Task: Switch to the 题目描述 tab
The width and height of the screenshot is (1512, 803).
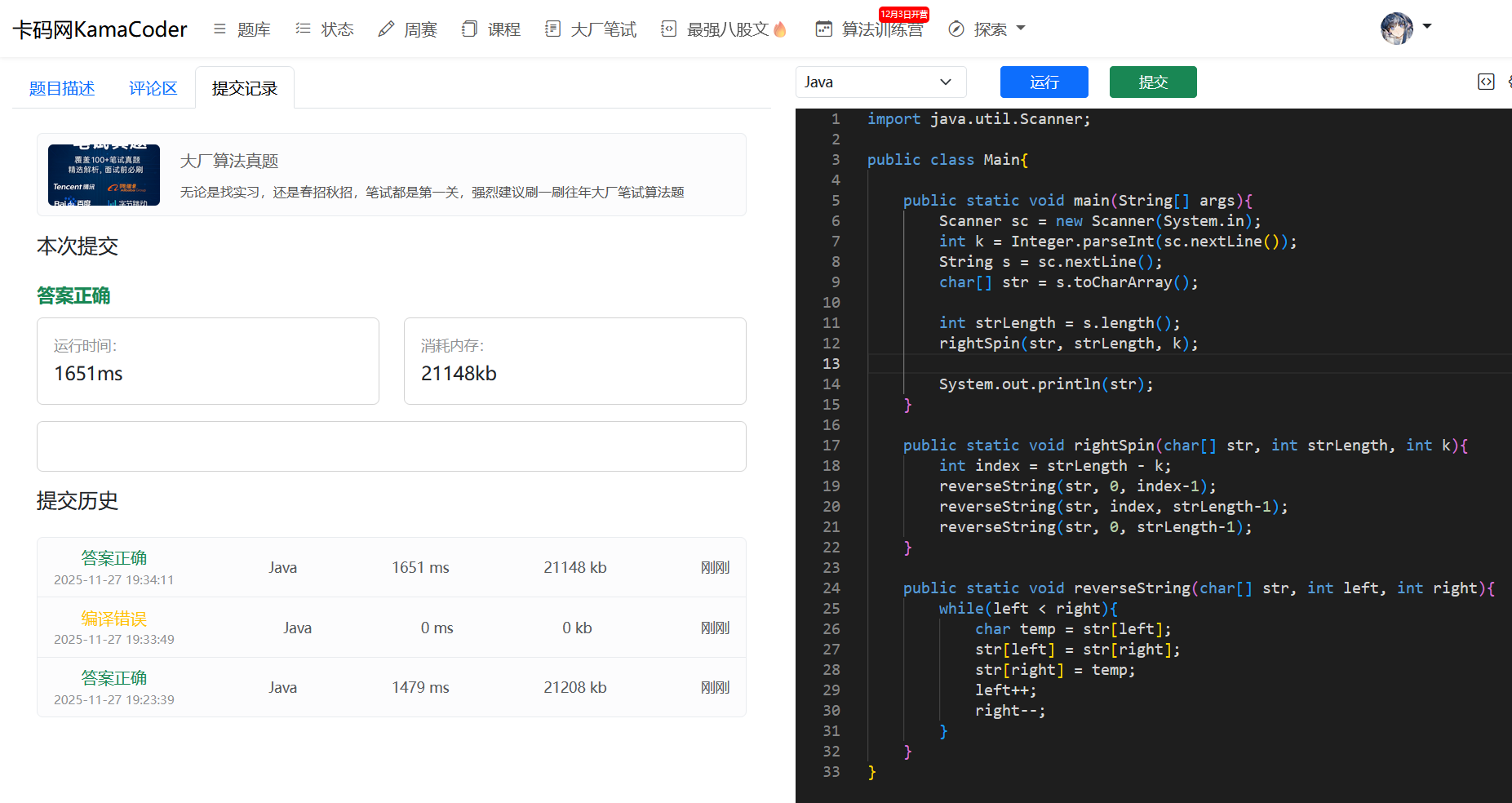Action: click(x=62, y=88)
